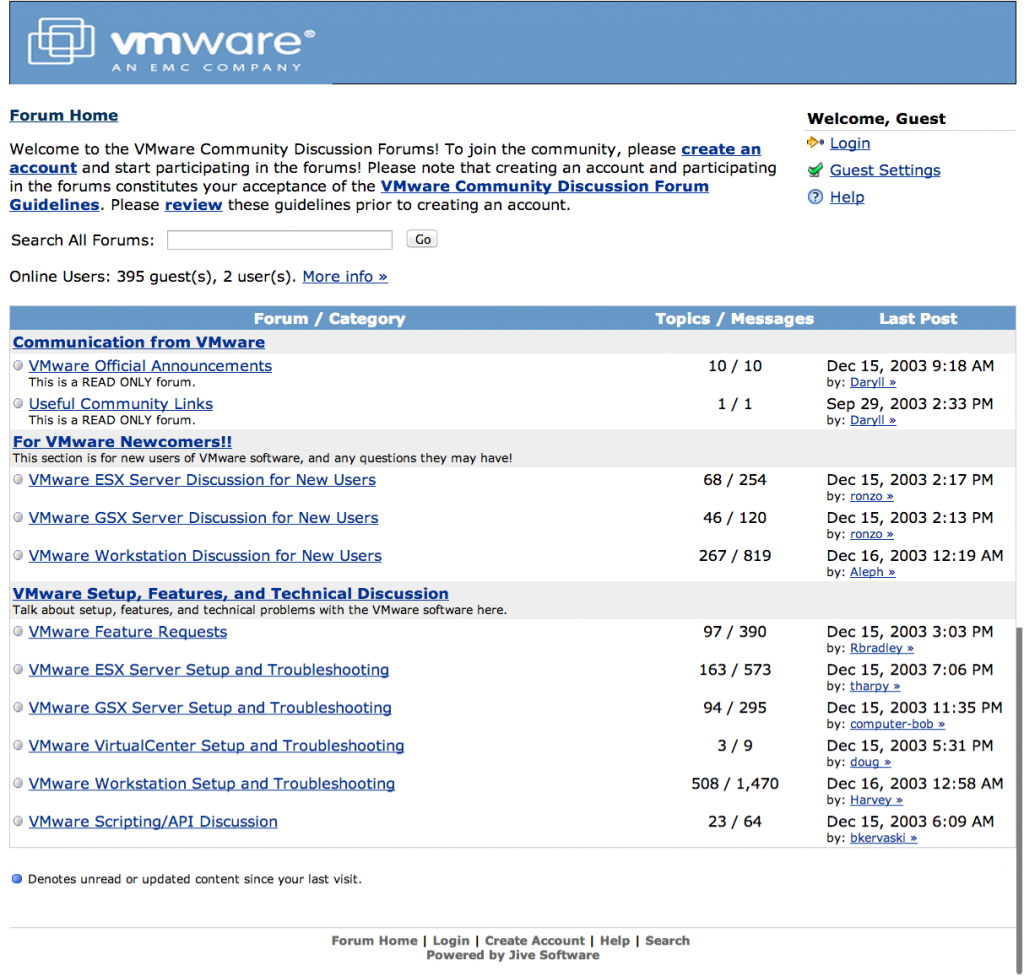Click Login in footer navigation
The width and height of the screenshot is (1024, 976).
point(451,941)
